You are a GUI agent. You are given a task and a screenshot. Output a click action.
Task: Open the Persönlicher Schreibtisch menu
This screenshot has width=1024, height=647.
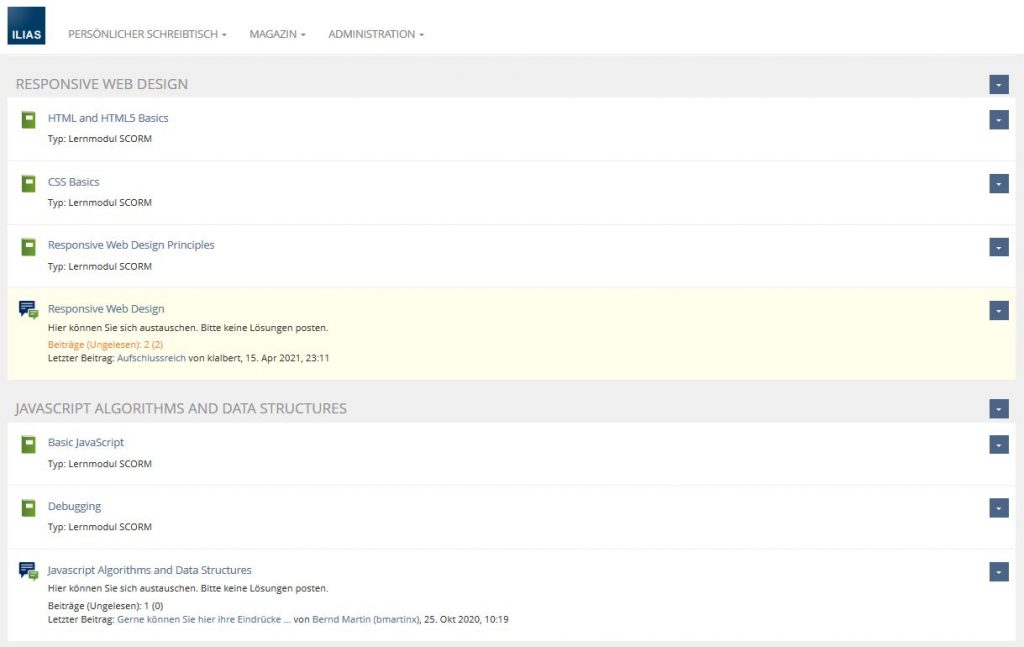[x=147, y=34]
